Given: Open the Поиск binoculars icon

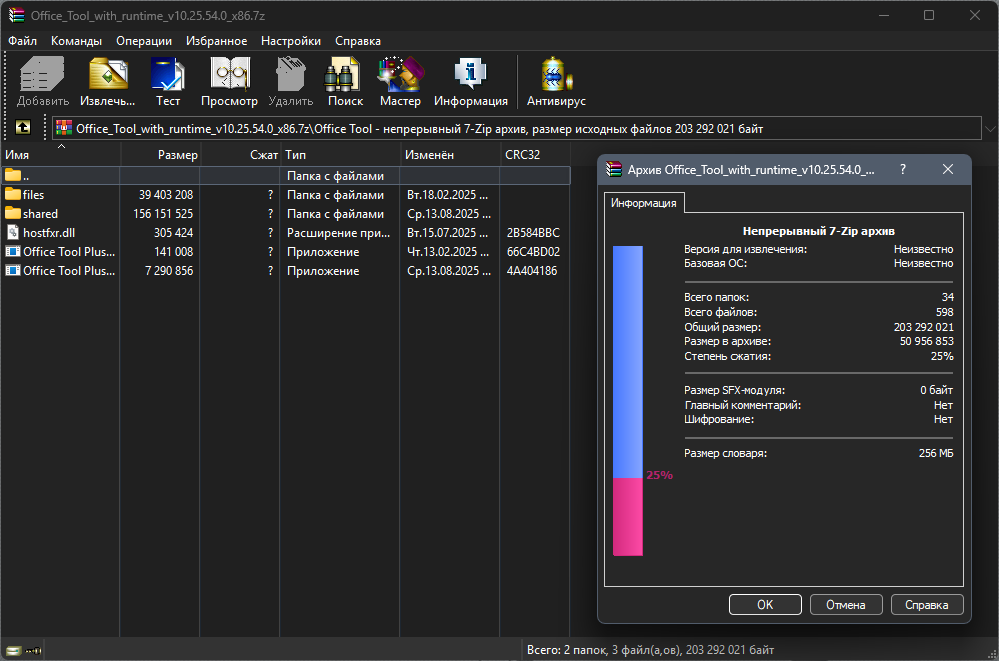Looking at the screenshot, I should click(x=343, y=74).
